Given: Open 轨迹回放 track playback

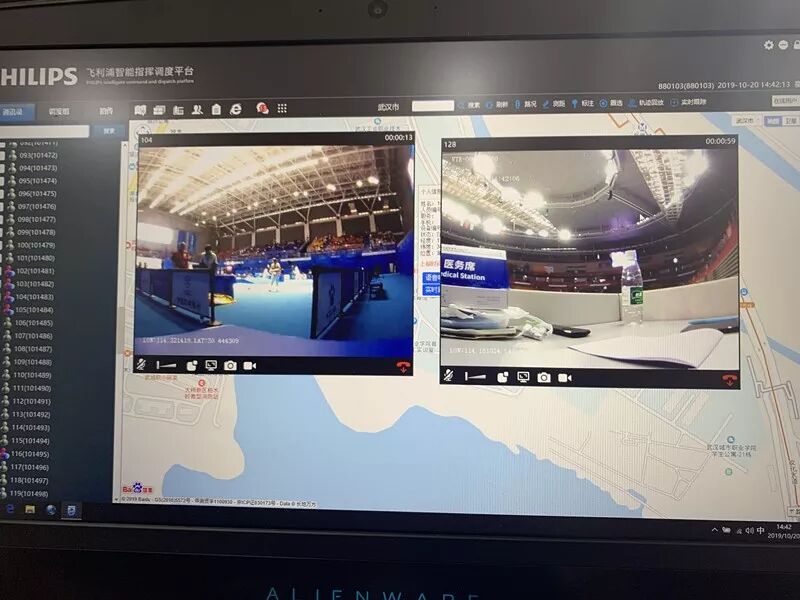Looking at the screenshot, I should (646, 103).
